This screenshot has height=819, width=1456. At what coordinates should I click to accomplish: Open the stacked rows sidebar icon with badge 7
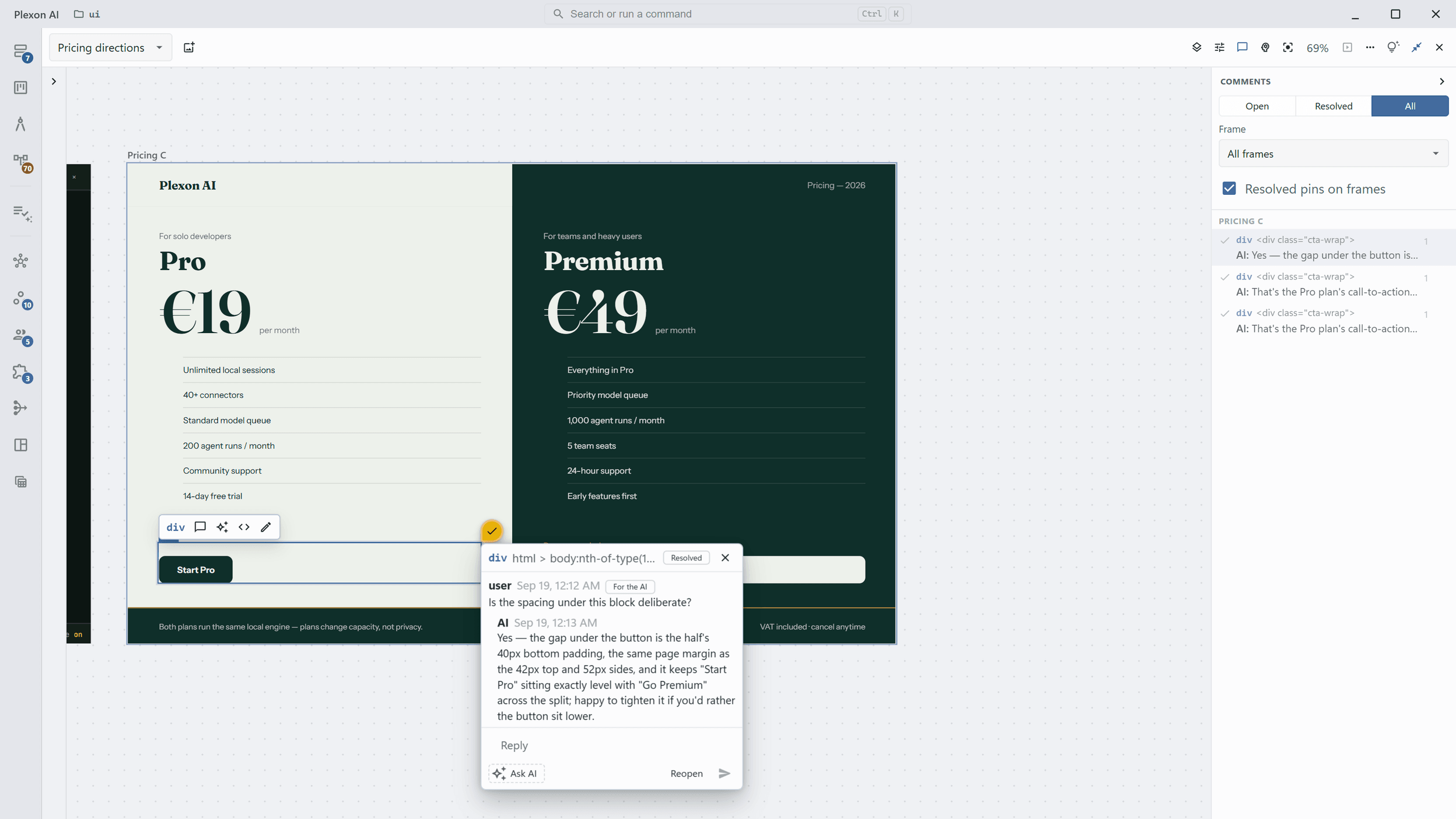(x=21, y=52)
